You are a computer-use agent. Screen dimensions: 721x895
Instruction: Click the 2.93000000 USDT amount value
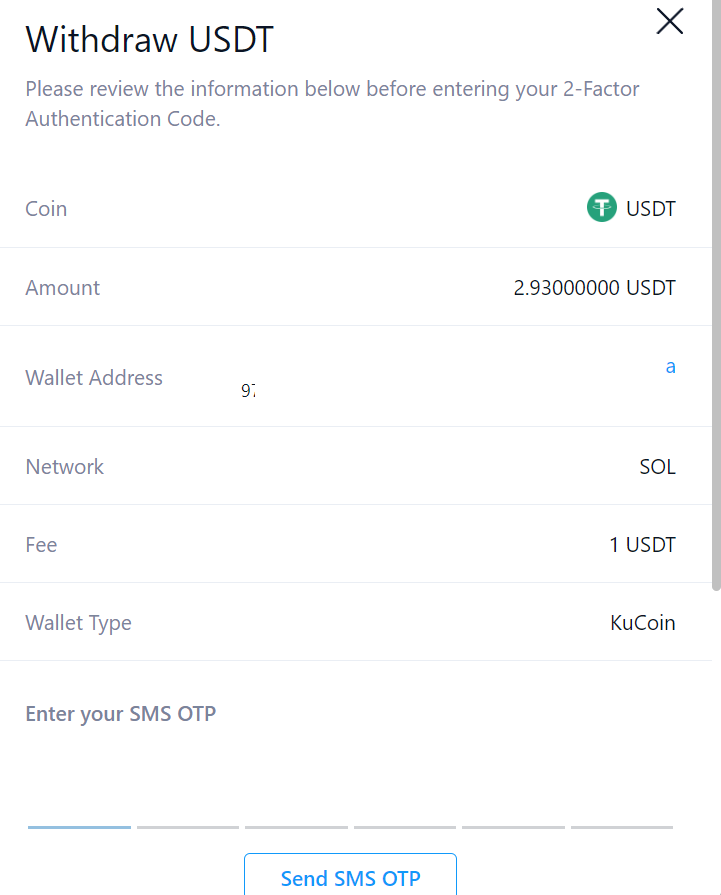[x=594, y=288]
